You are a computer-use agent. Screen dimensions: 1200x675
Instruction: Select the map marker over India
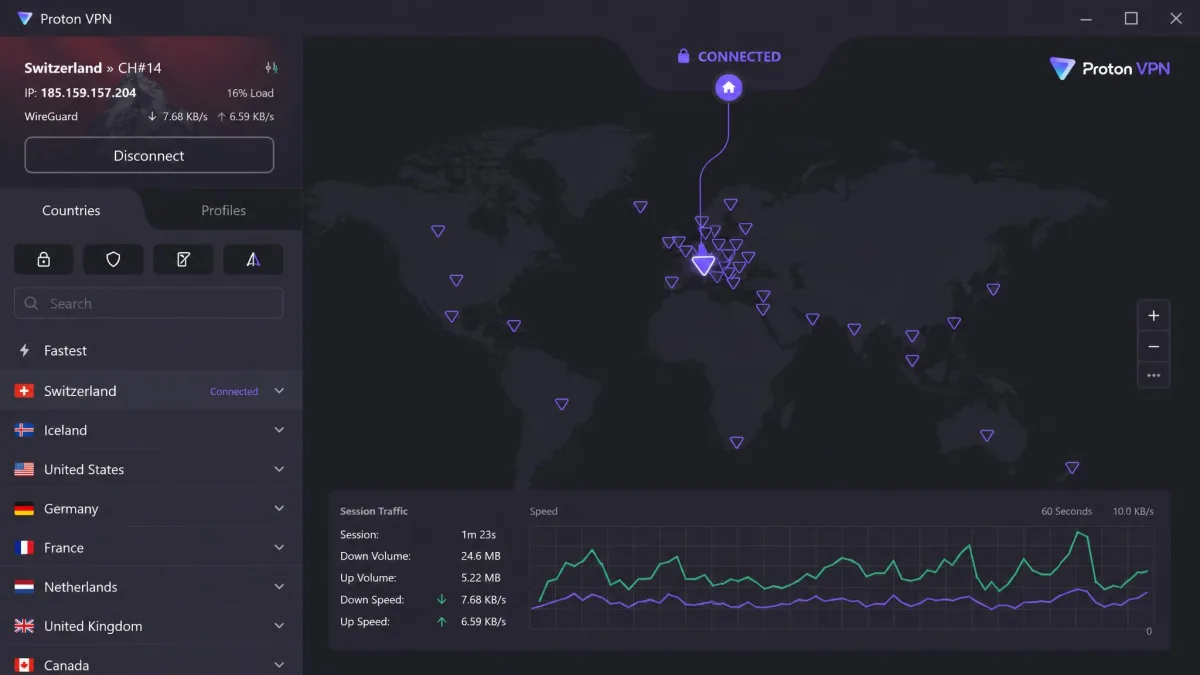pos(854,329)
